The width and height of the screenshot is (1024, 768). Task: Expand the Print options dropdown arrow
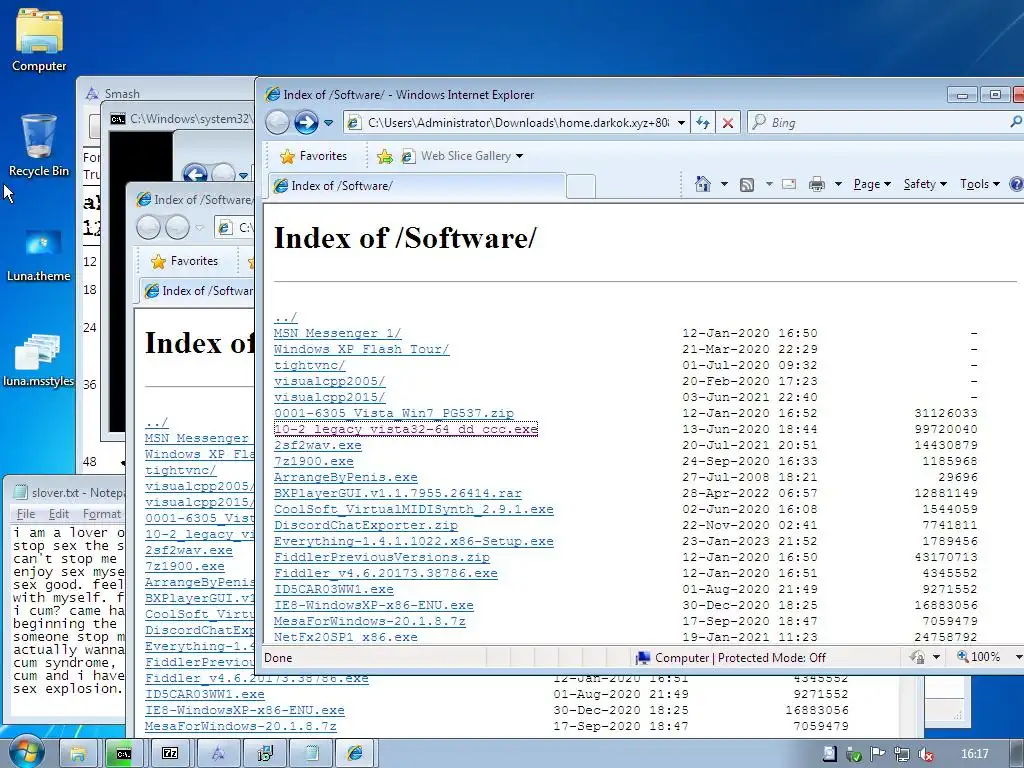coord(838,185)
